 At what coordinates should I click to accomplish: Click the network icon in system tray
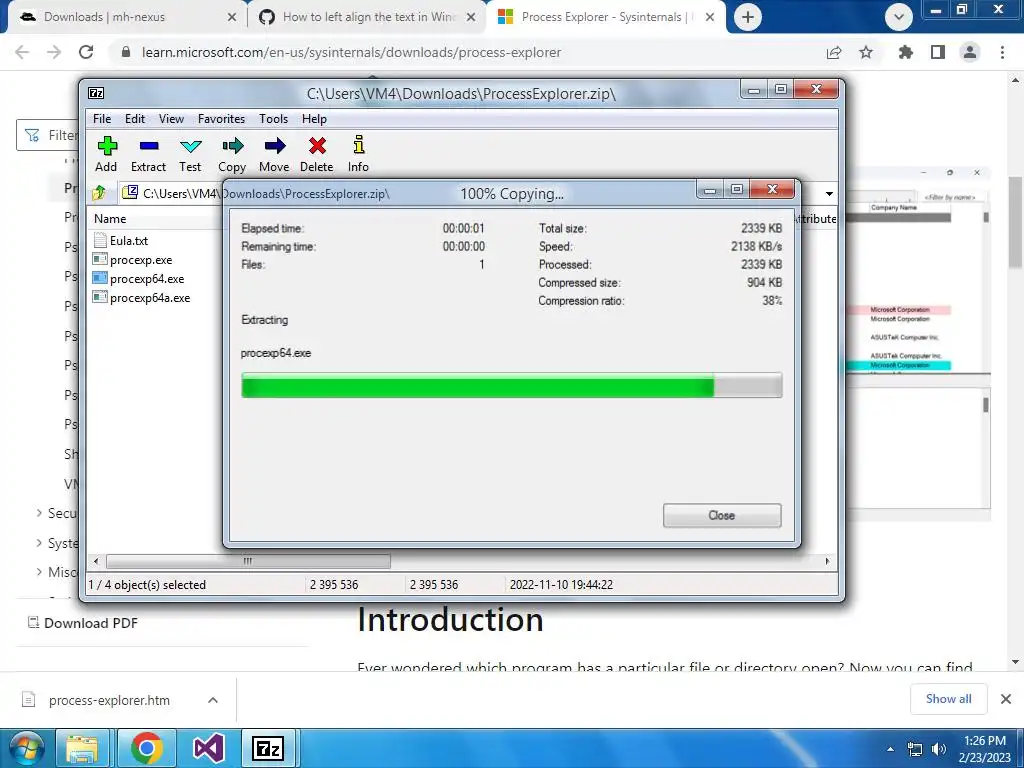[x=915, y=749]
